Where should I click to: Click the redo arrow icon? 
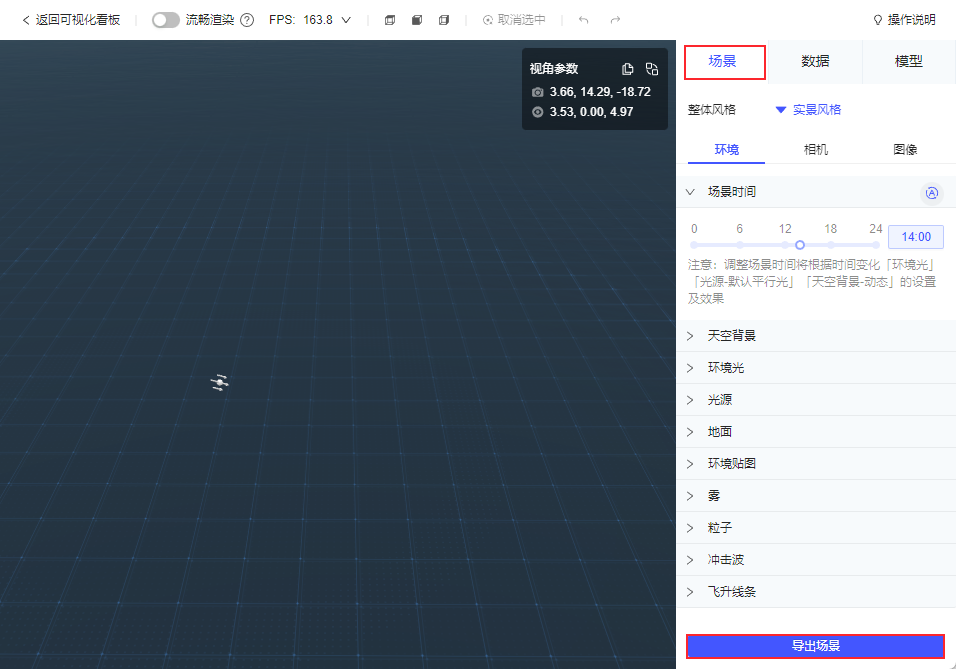point(615,20)
